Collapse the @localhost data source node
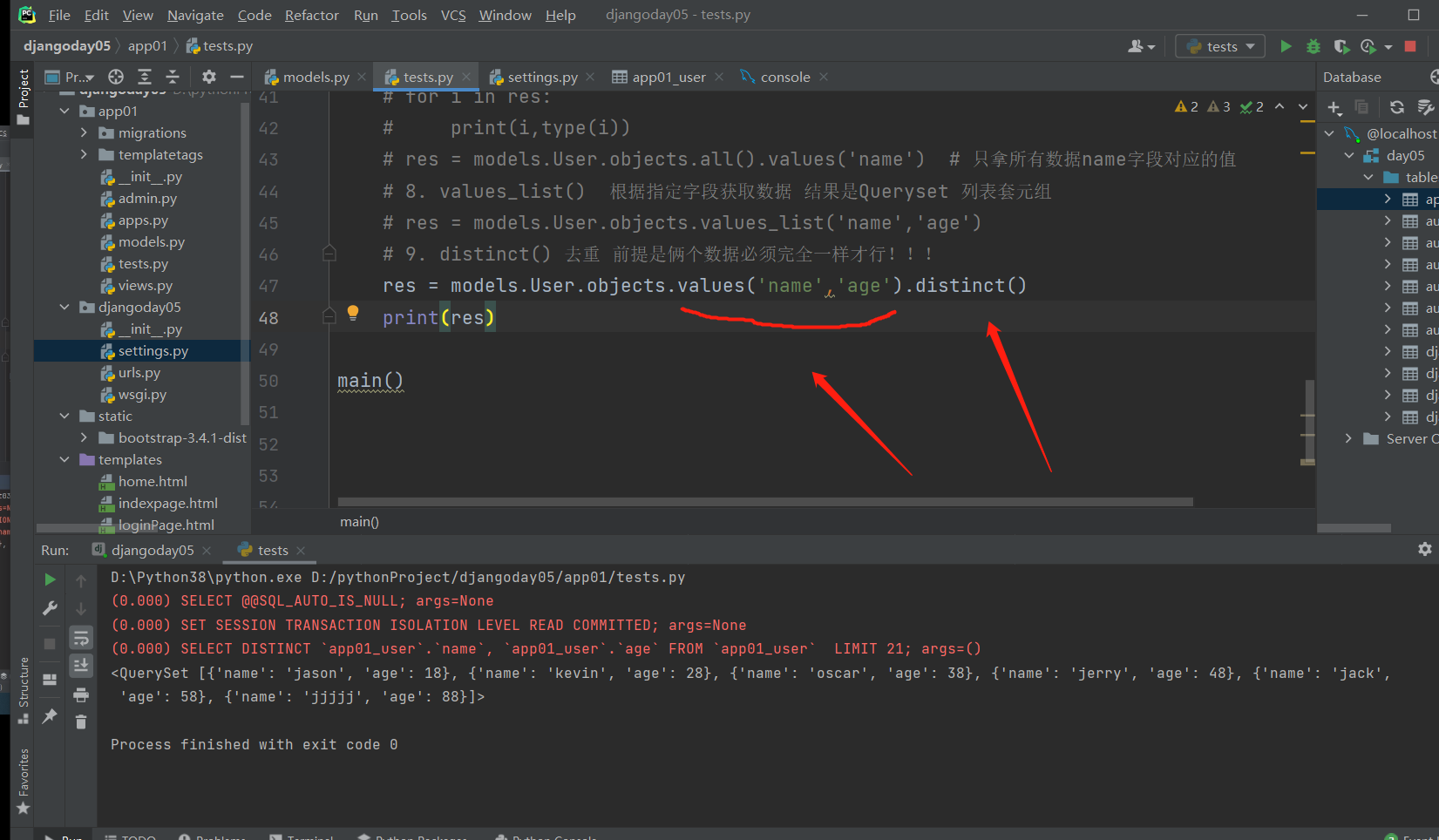Screen dimensions: 1439x840 click(1329, 133)
